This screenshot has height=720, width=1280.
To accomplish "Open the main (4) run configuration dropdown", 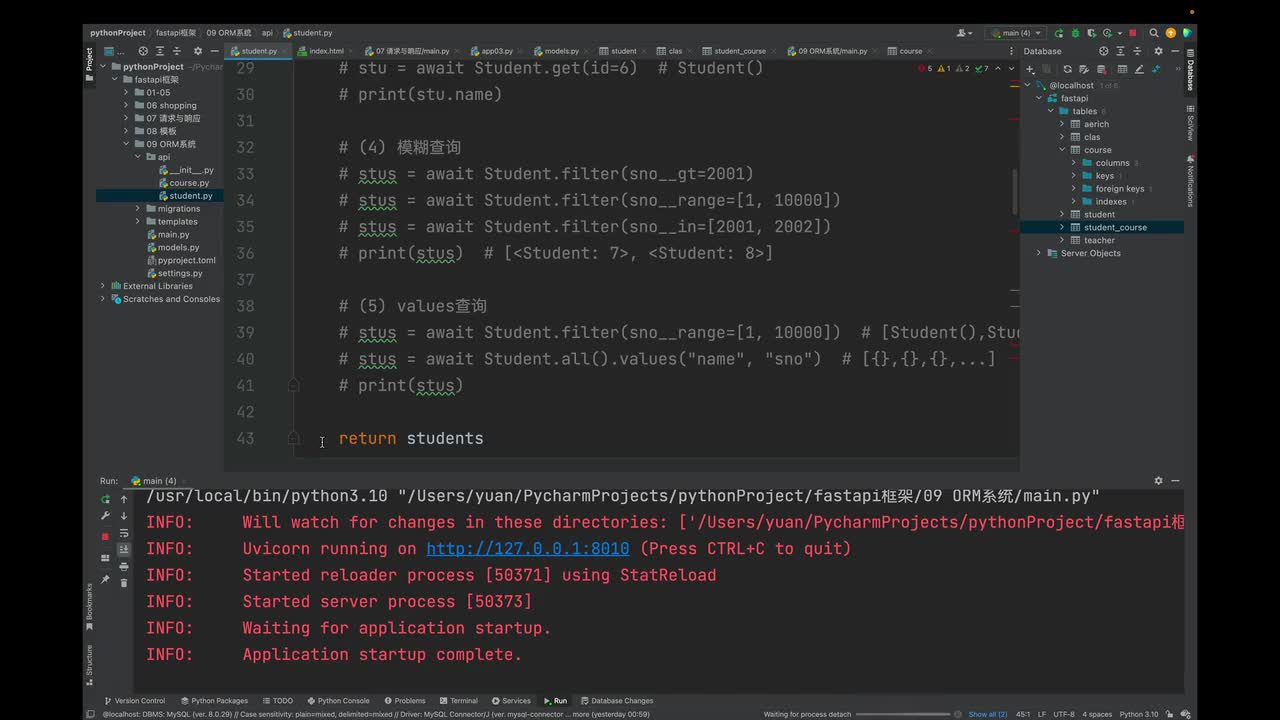I will [1015, 33].
